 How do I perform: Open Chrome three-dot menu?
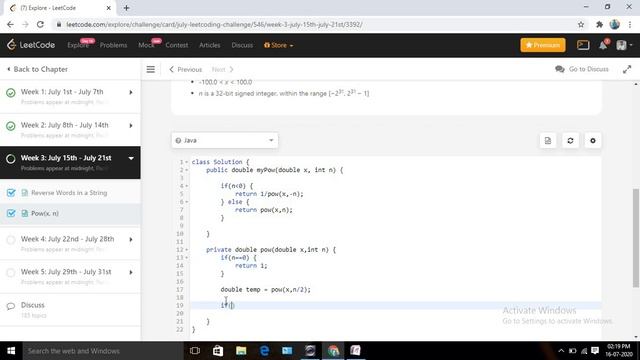tap(630, 24)
